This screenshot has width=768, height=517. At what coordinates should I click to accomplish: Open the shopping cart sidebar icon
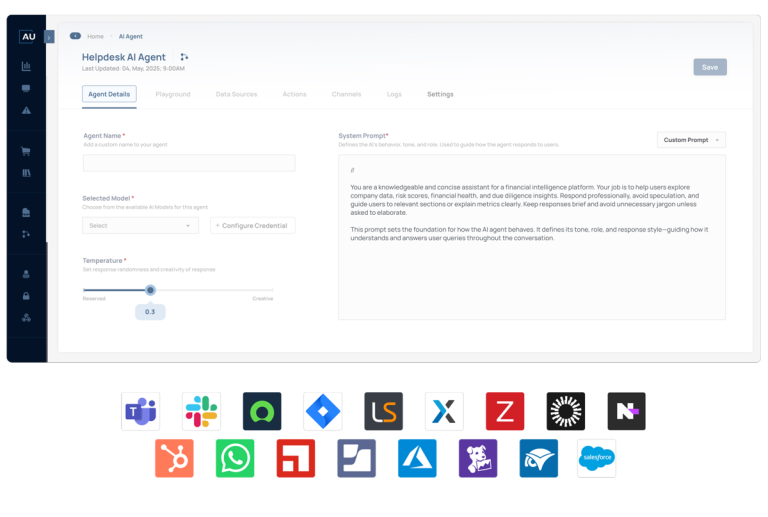click(26, 151)
